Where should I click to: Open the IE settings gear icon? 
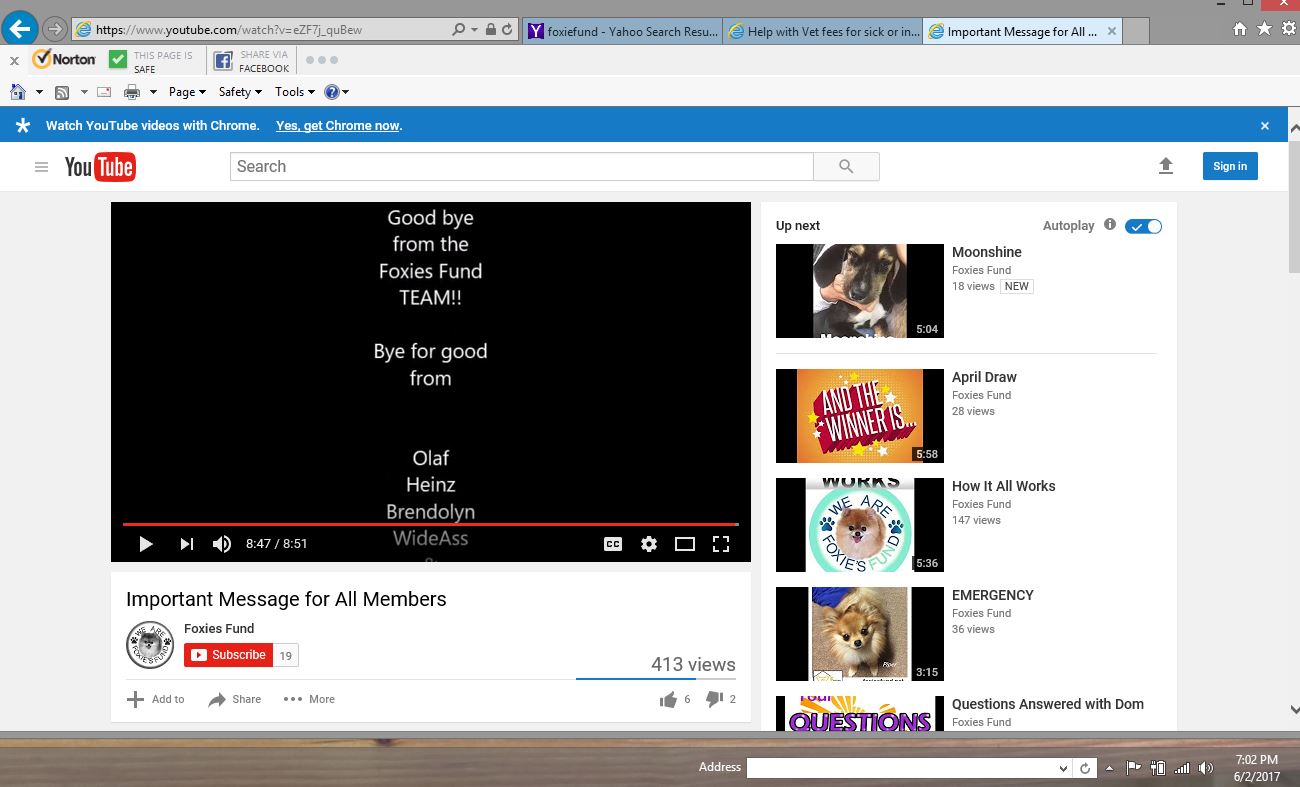[1288, 29]
